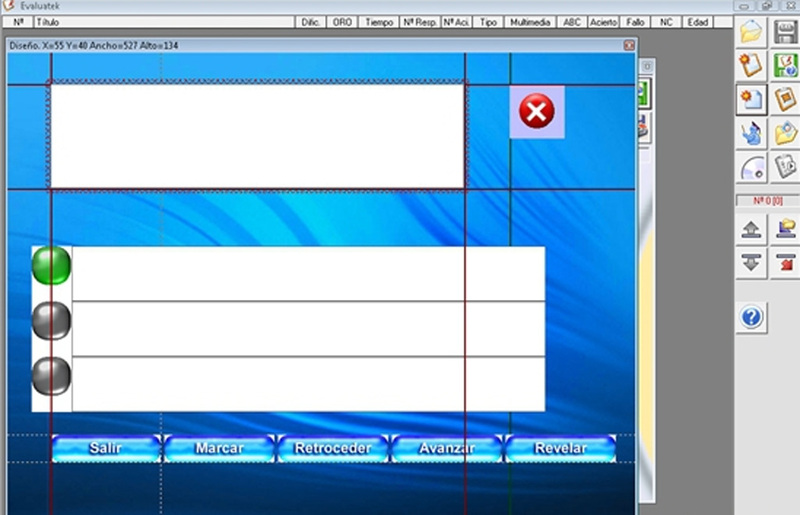Click the large question text box

(x=257, y=136)
